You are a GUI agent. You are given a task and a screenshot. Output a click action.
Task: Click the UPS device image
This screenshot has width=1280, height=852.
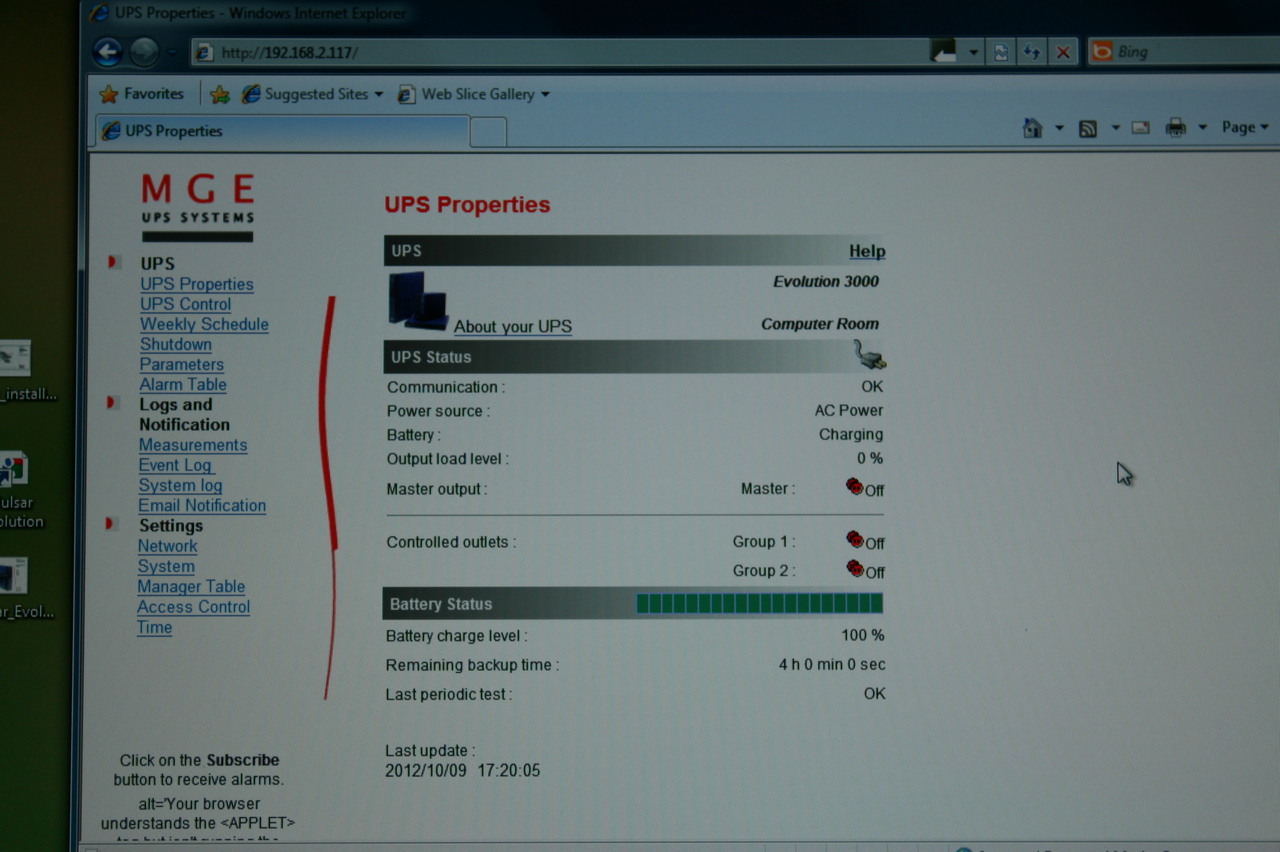click(x=418, y=300)
